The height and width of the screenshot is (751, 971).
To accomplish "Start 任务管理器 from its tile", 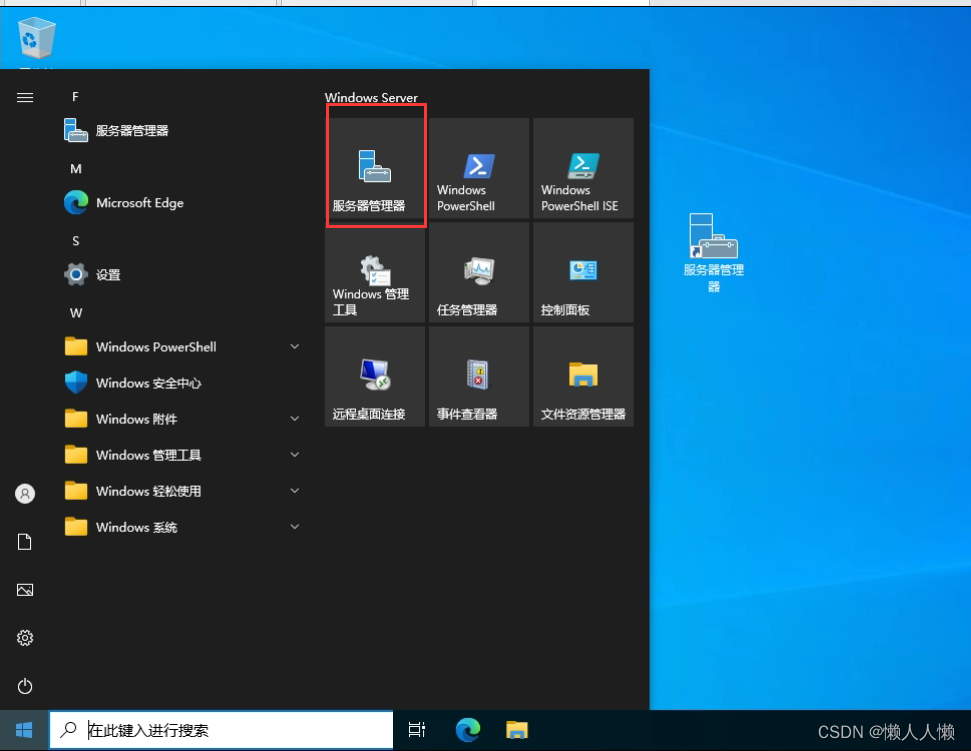I will pyautogui.click(x=478, y=272).
